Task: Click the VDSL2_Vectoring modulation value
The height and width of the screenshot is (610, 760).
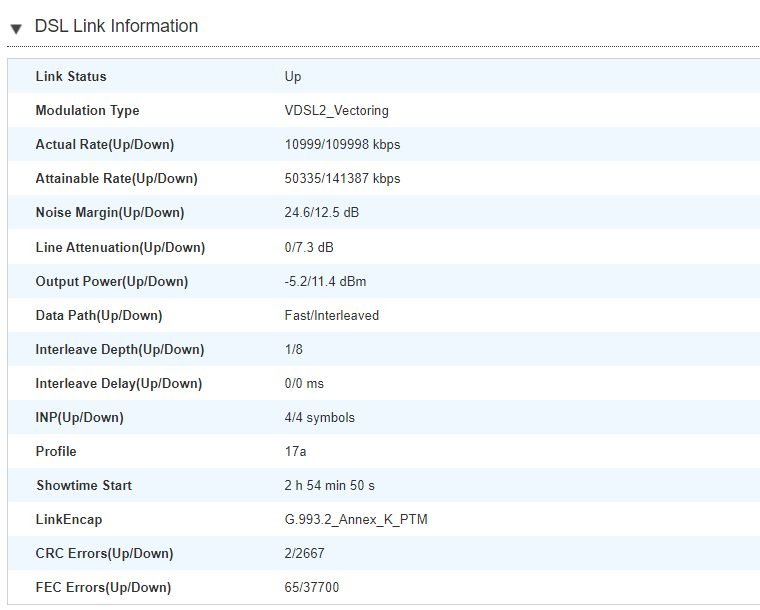Action: (336, 111)
